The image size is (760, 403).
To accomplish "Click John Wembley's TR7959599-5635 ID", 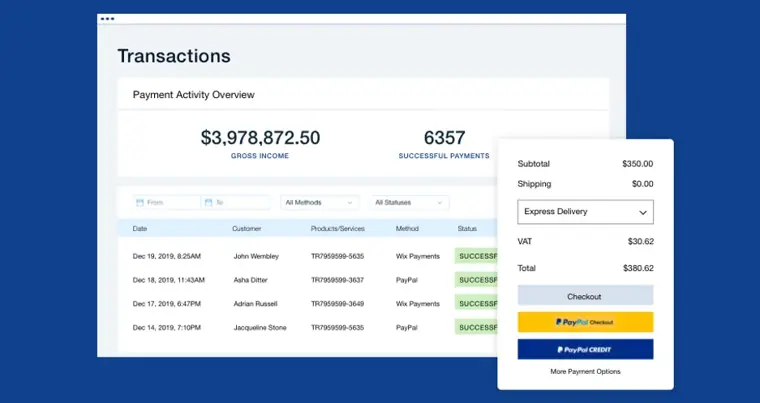I will pyautogui.click(x=337, y=256).
